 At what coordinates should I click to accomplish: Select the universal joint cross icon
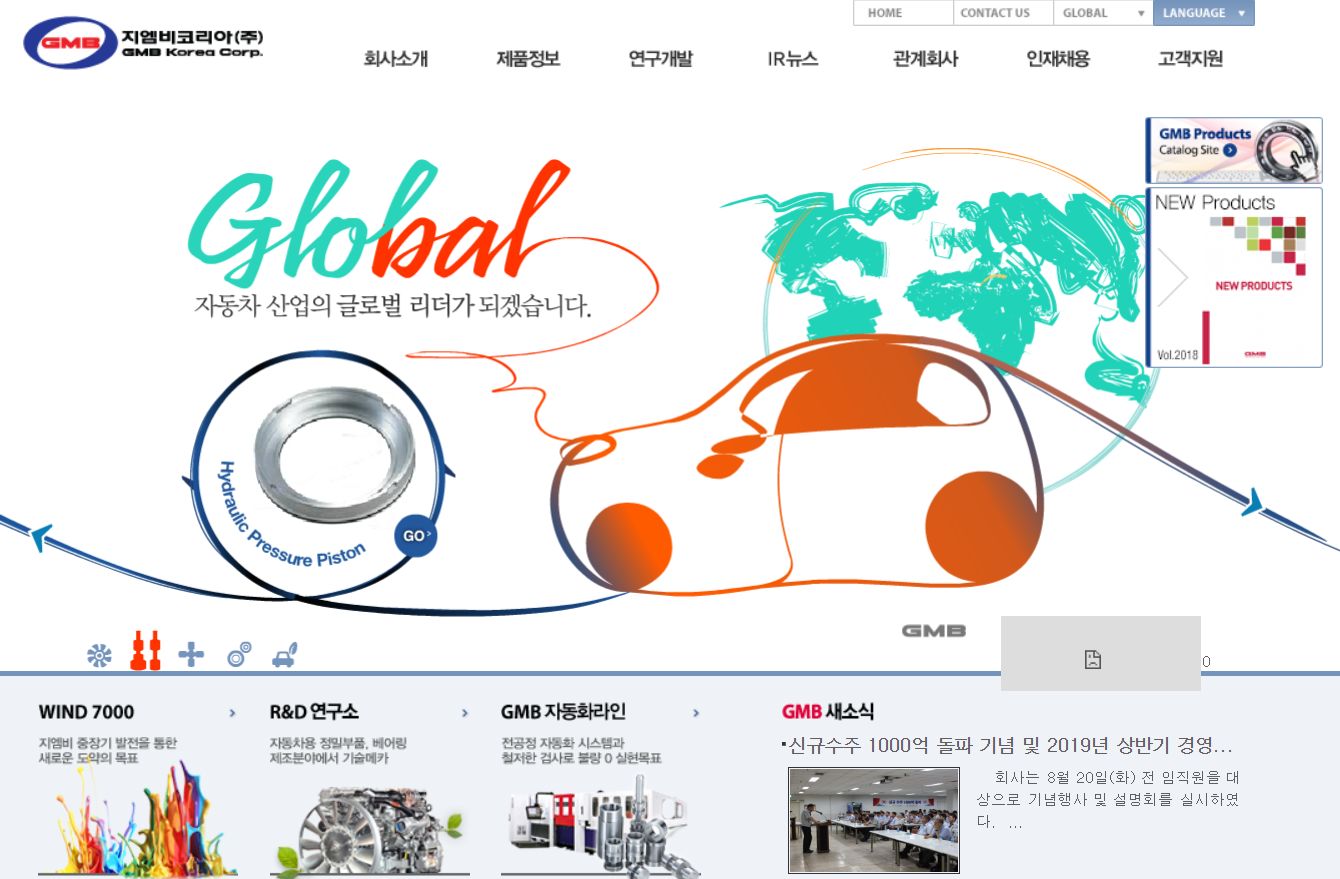click(190, 656)
